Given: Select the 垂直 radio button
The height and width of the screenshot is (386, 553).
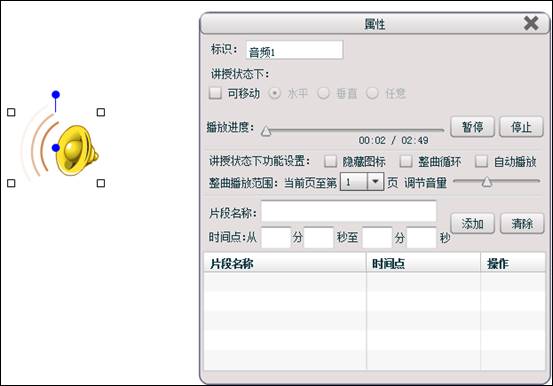Looking at the screenshot, I should tap(323, 94).
